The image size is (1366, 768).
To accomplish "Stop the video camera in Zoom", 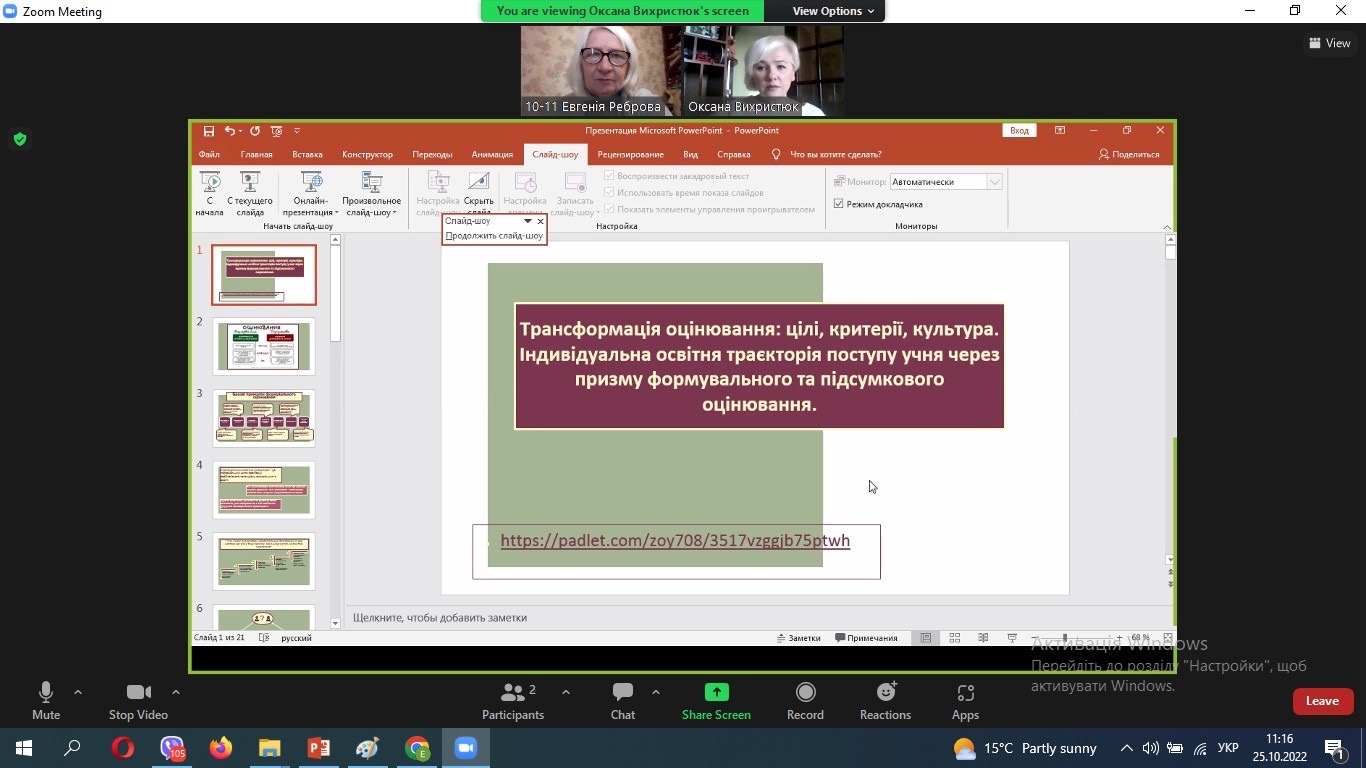I will pyautogui.click(x=138, y=700).
